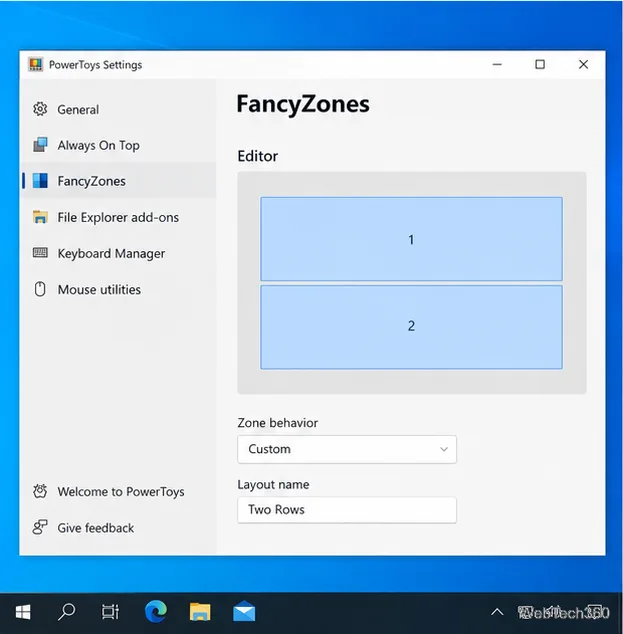Open File Explorer from the taskbar

200,612
